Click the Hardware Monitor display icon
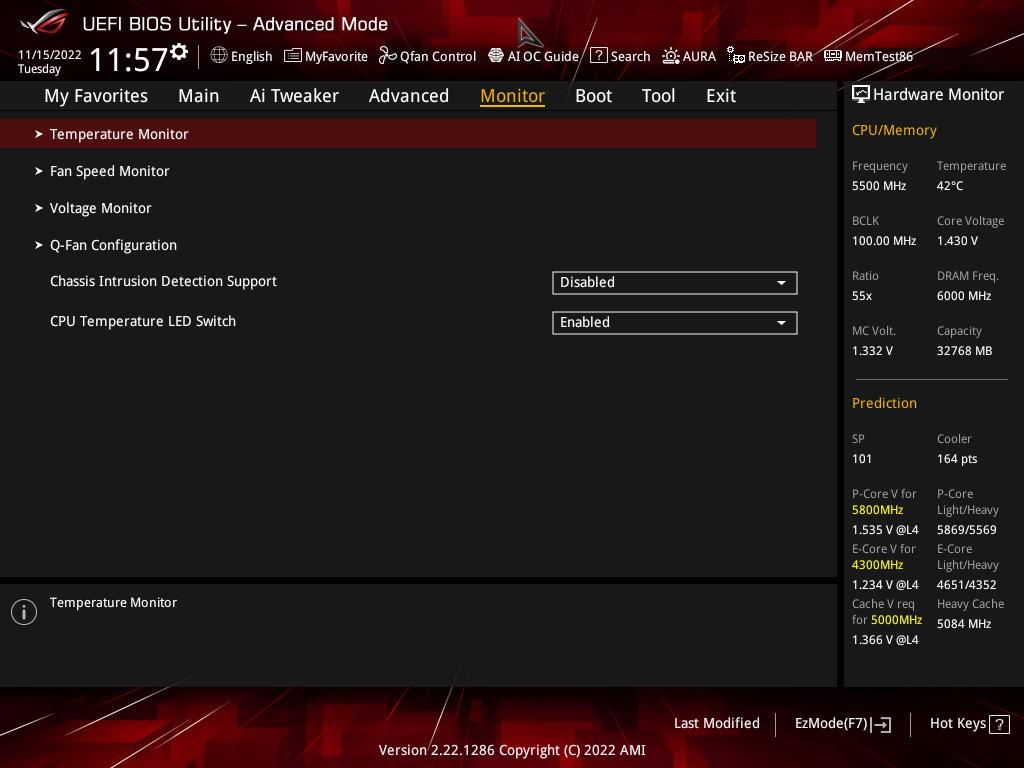 coord(861,95)
